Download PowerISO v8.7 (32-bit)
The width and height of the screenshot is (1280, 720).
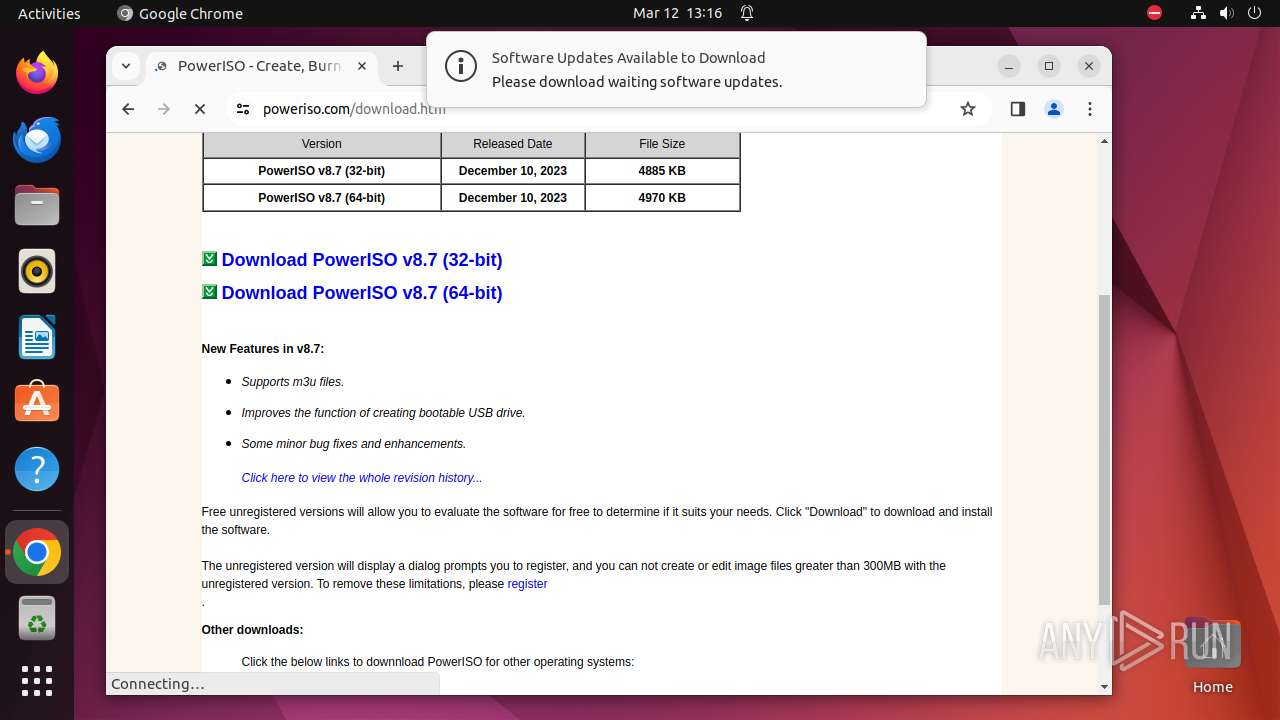(x=362, y=260)
